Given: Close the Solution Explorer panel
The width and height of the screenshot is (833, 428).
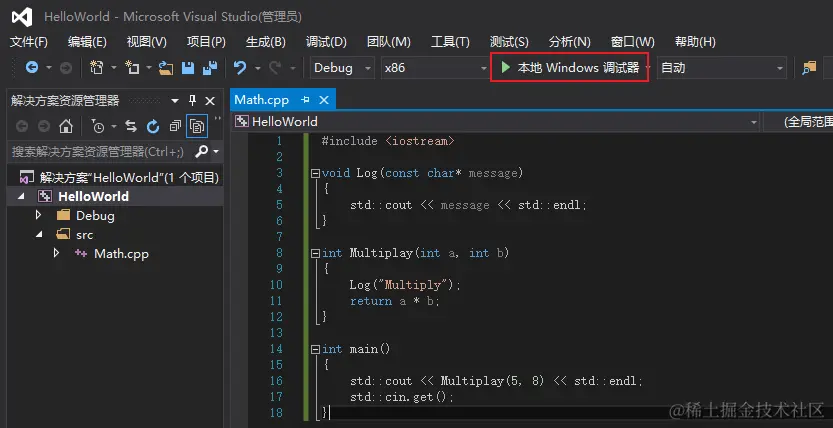Looking at the screenshot, I should [210, 101].
